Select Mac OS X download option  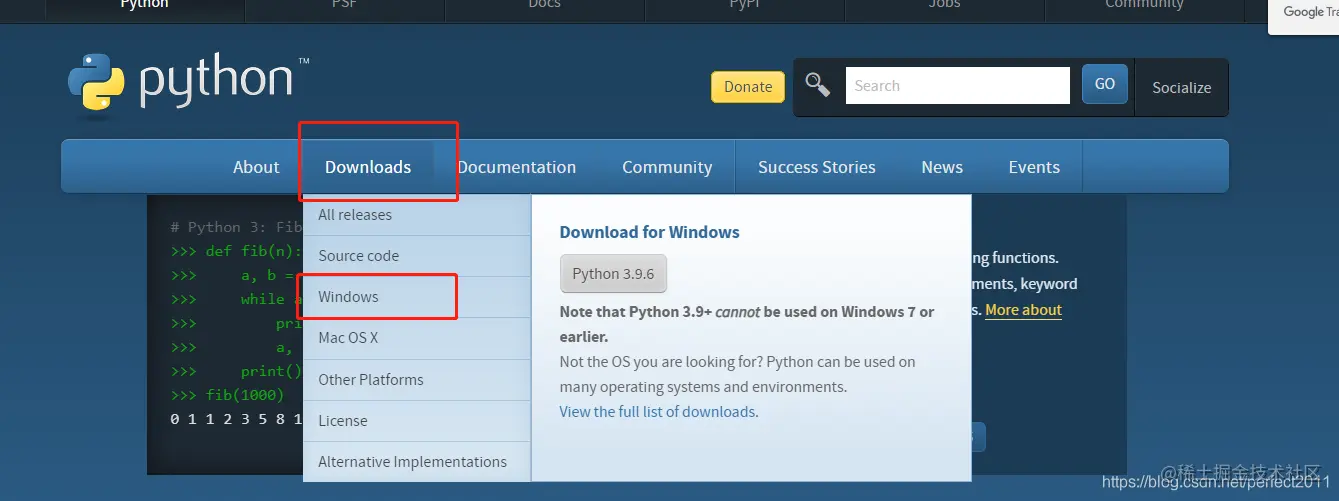click(348, 338)
